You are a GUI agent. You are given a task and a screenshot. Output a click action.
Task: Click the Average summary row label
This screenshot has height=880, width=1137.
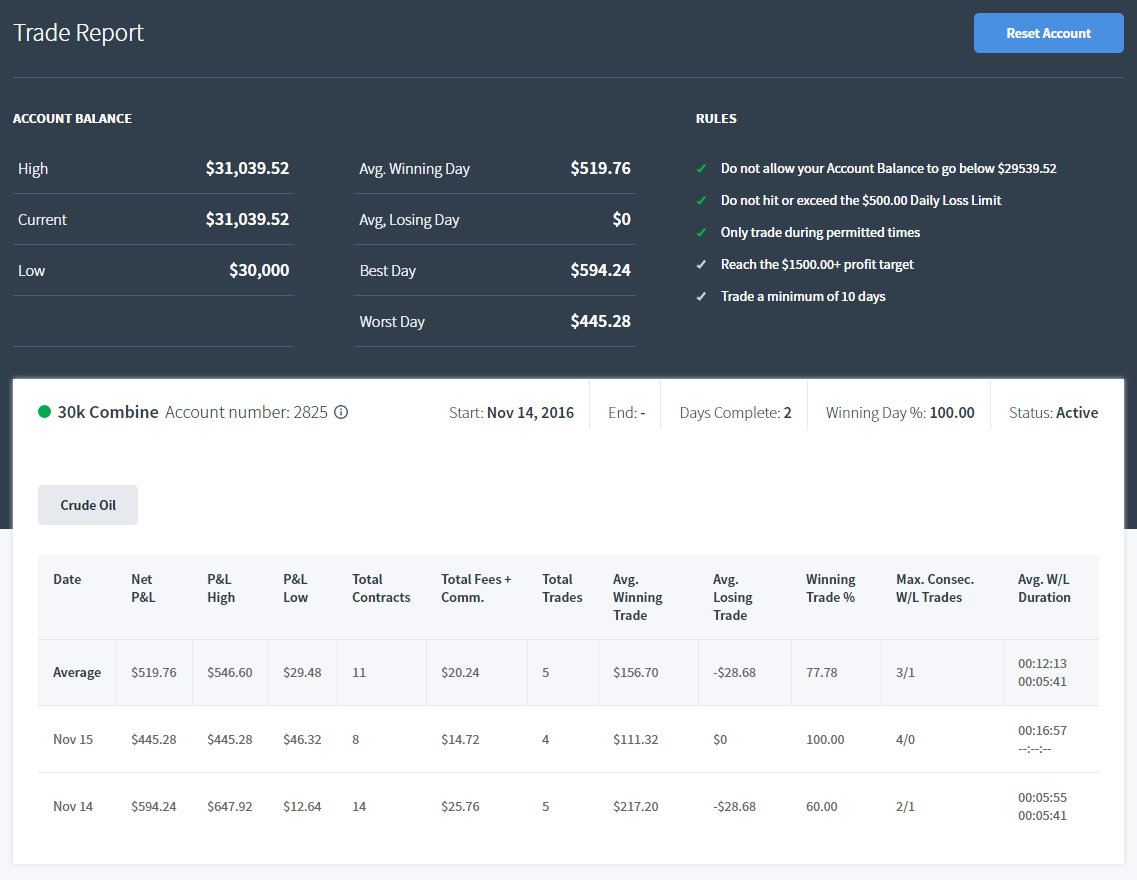coord(77,673)
